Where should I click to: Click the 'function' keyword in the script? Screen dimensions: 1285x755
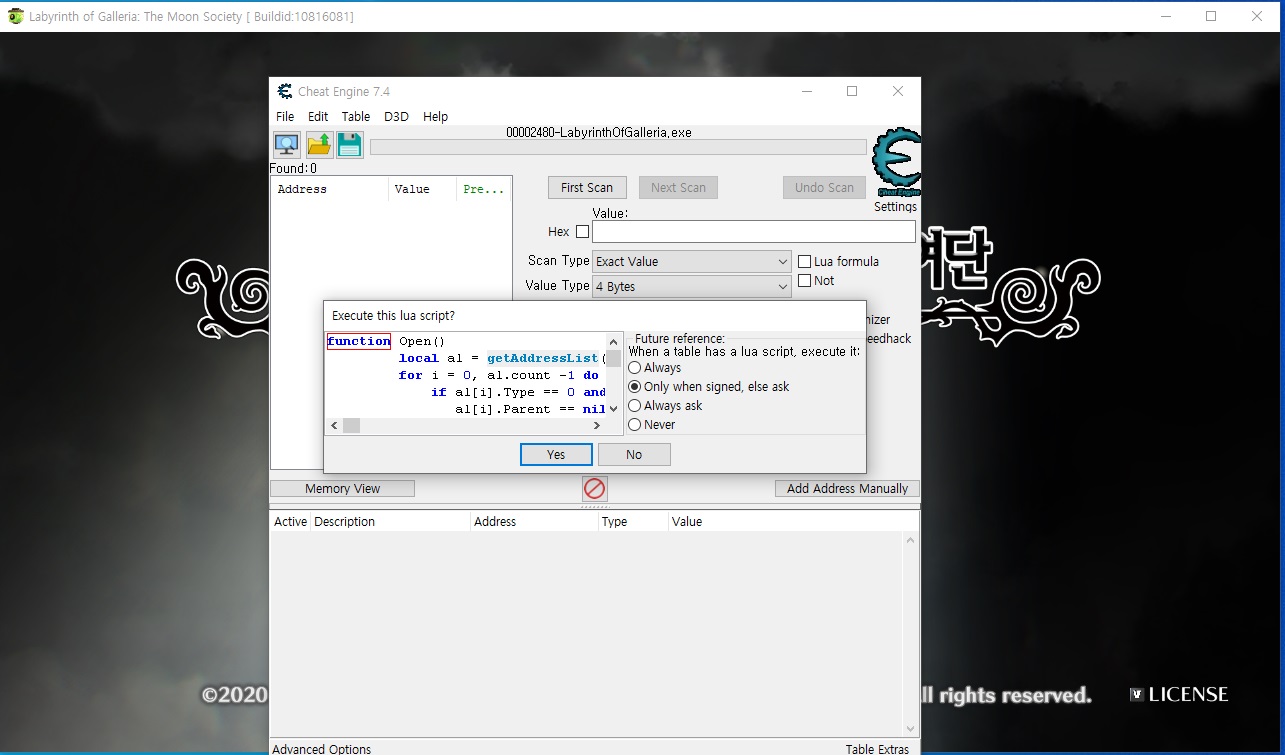click(x=359, y=341)
